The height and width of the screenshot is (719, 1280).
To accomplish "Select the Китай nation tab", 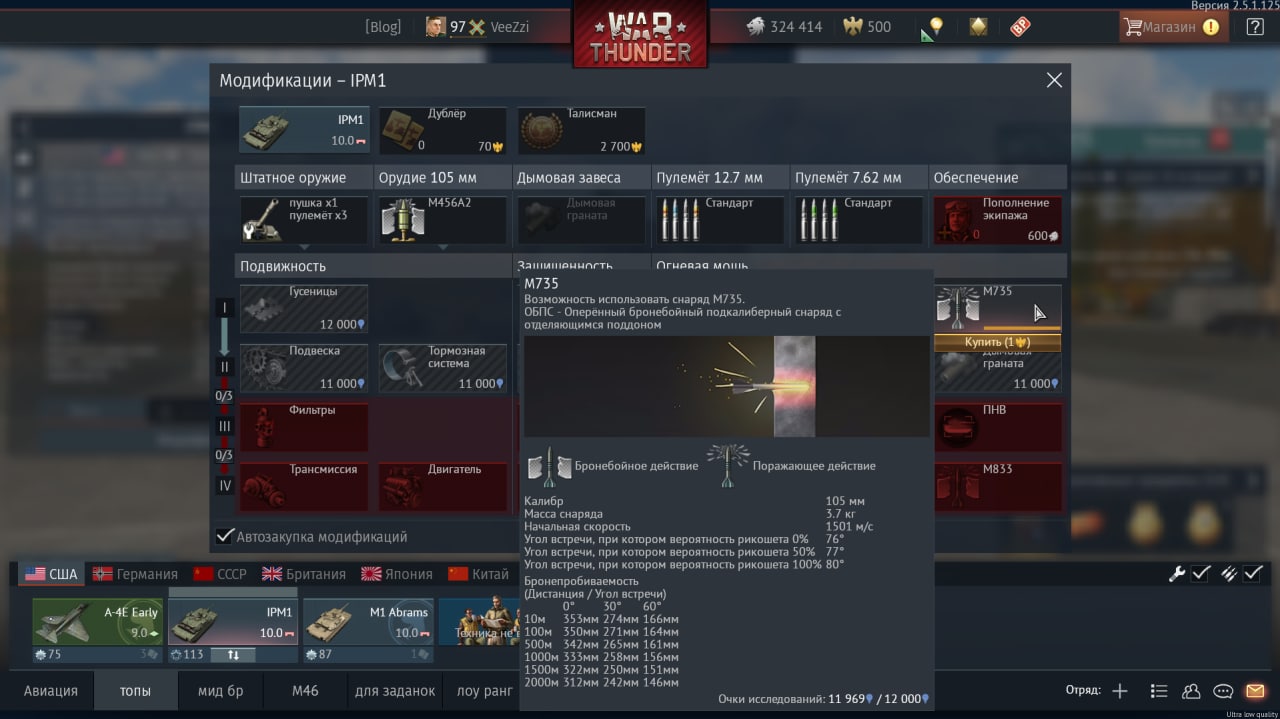I will tap(479, 574).
